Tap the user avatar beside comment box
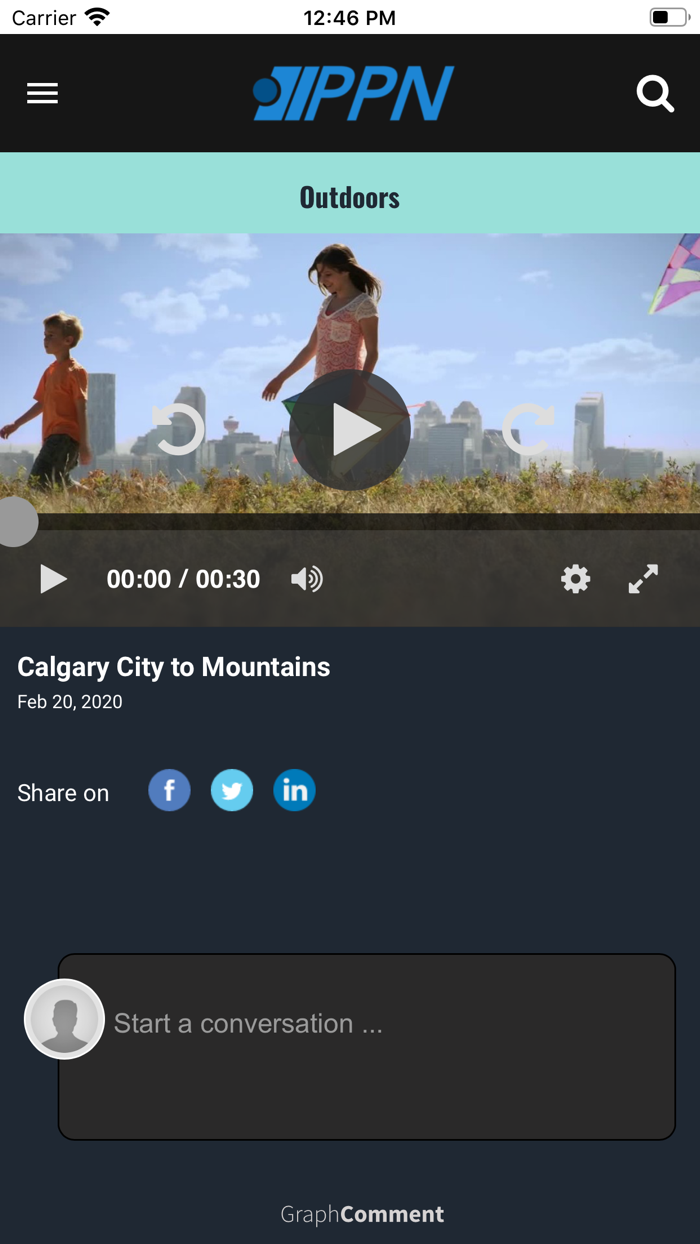Screen dimensions: 700x1244 65,1019
